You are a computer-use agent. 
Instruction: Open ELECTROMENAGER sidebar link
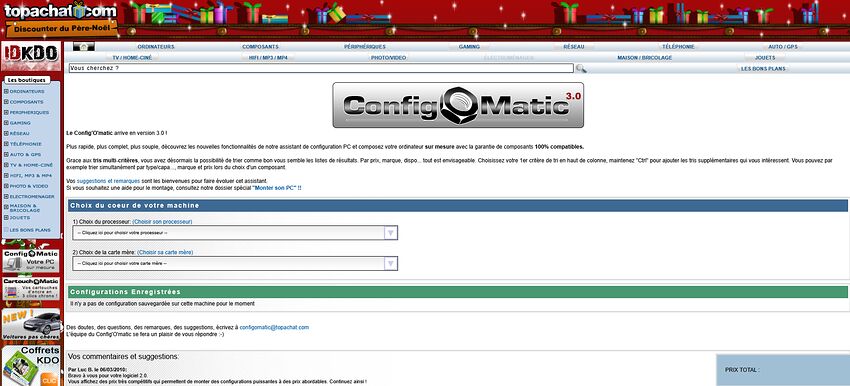click(x=31, y=197)
